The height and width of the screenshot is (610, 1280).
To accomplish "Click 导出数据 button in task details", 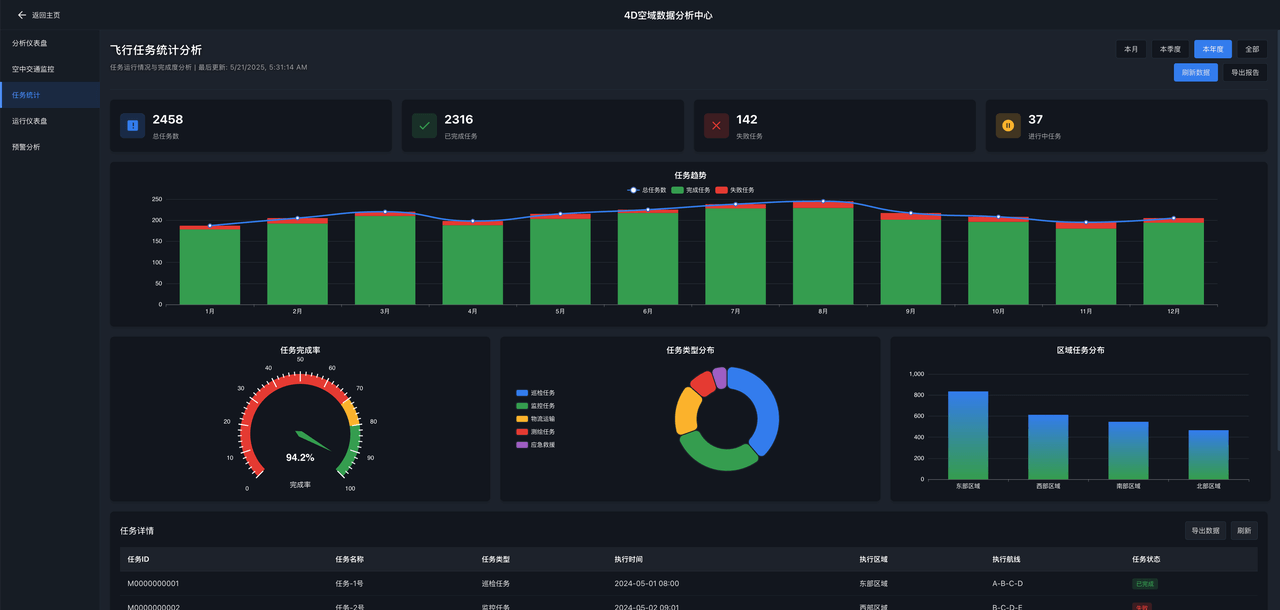I will pos(1204,531).
